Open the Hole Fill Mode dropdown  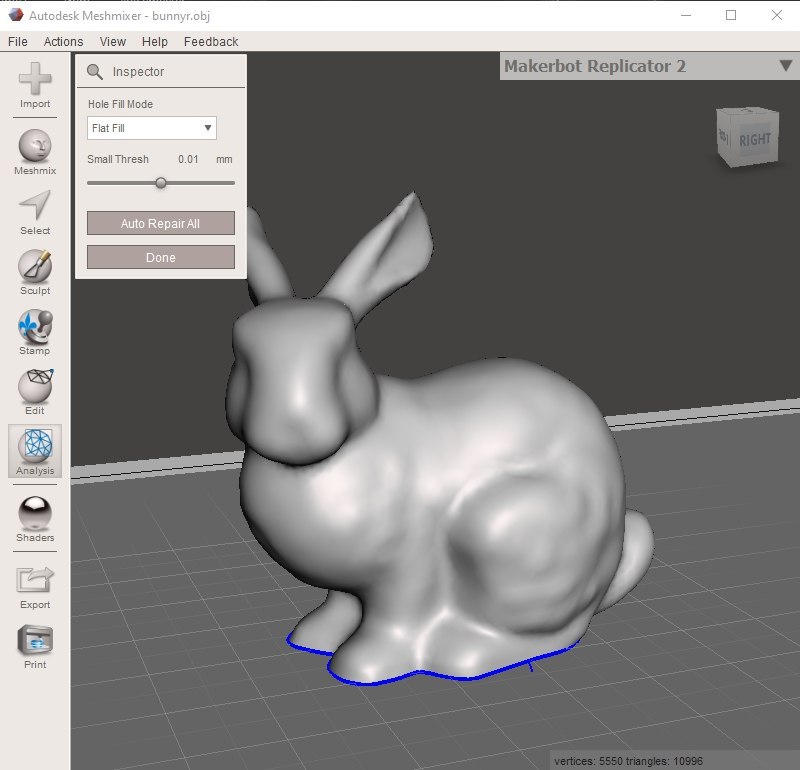coord(152,128)
